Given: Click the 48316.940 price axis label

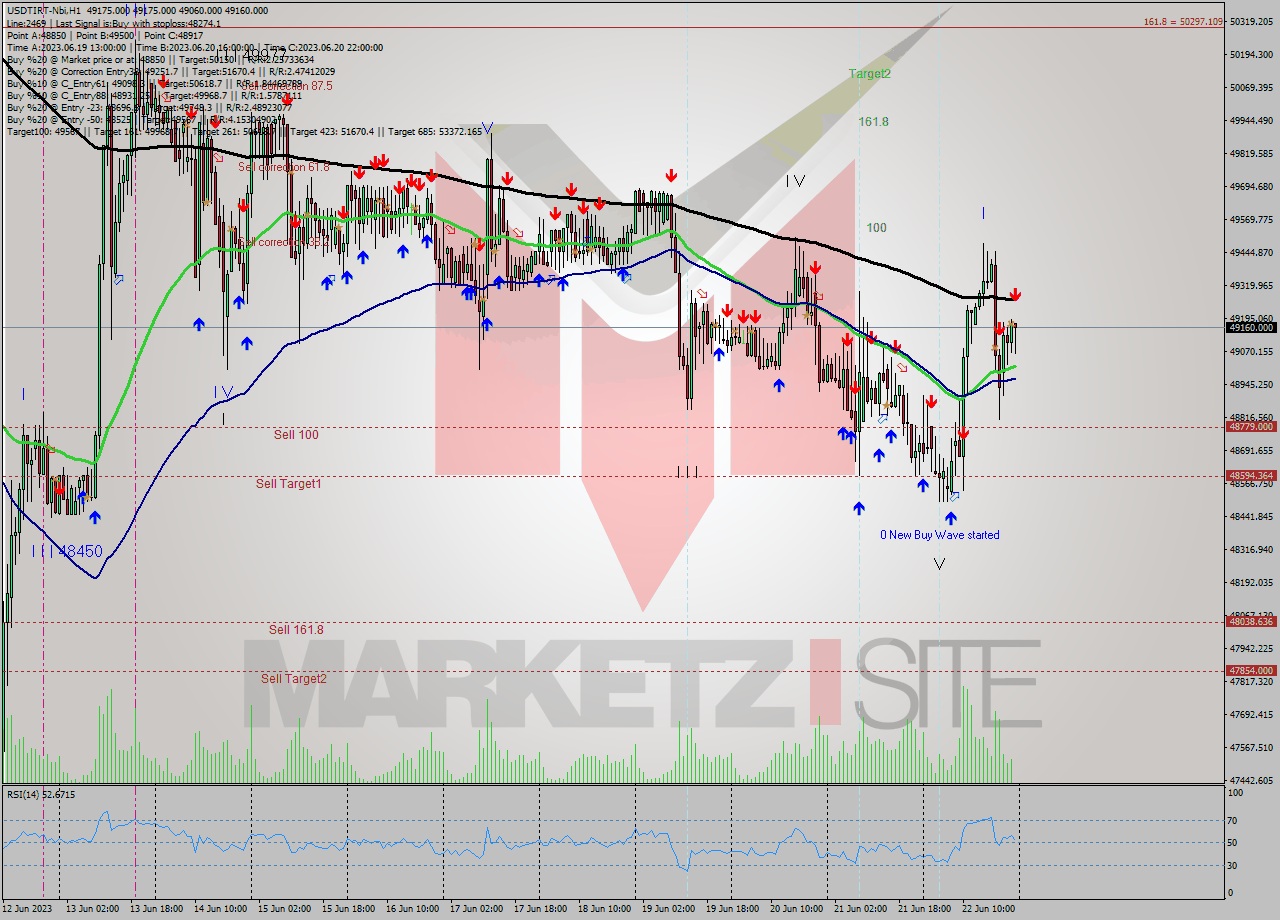Looking at the screenshot, I should point(1252,549).
